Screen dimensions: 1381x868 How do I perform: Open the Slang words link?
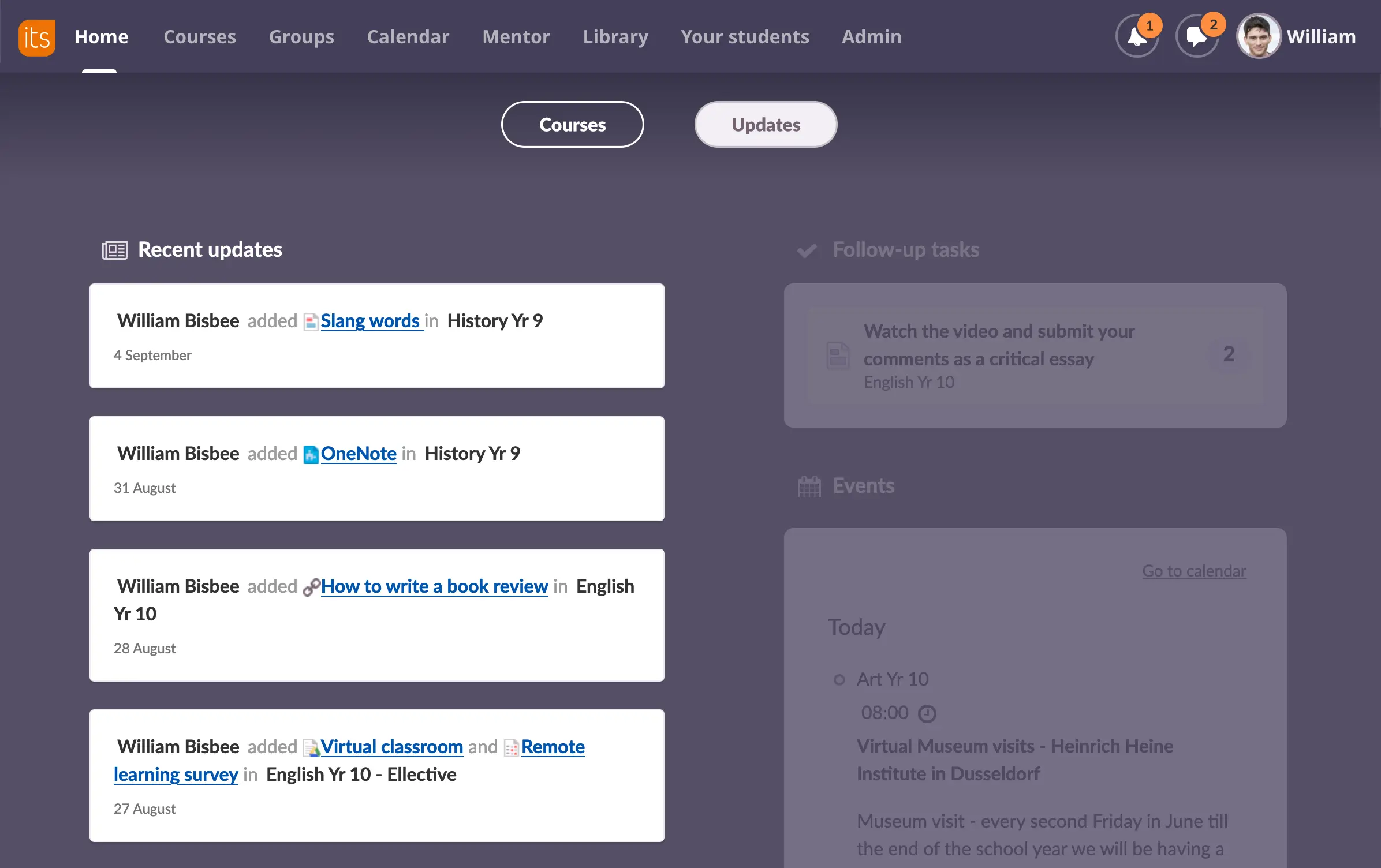(370, 321)
